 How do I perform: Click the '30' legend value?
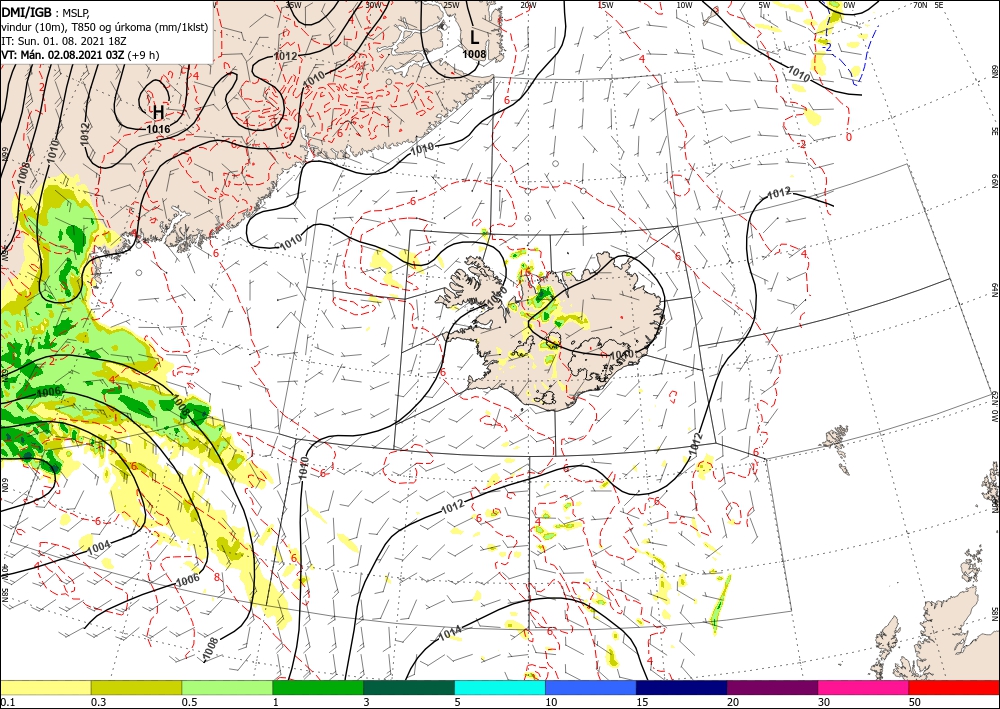pyautogui.click(x=824, y=702)
